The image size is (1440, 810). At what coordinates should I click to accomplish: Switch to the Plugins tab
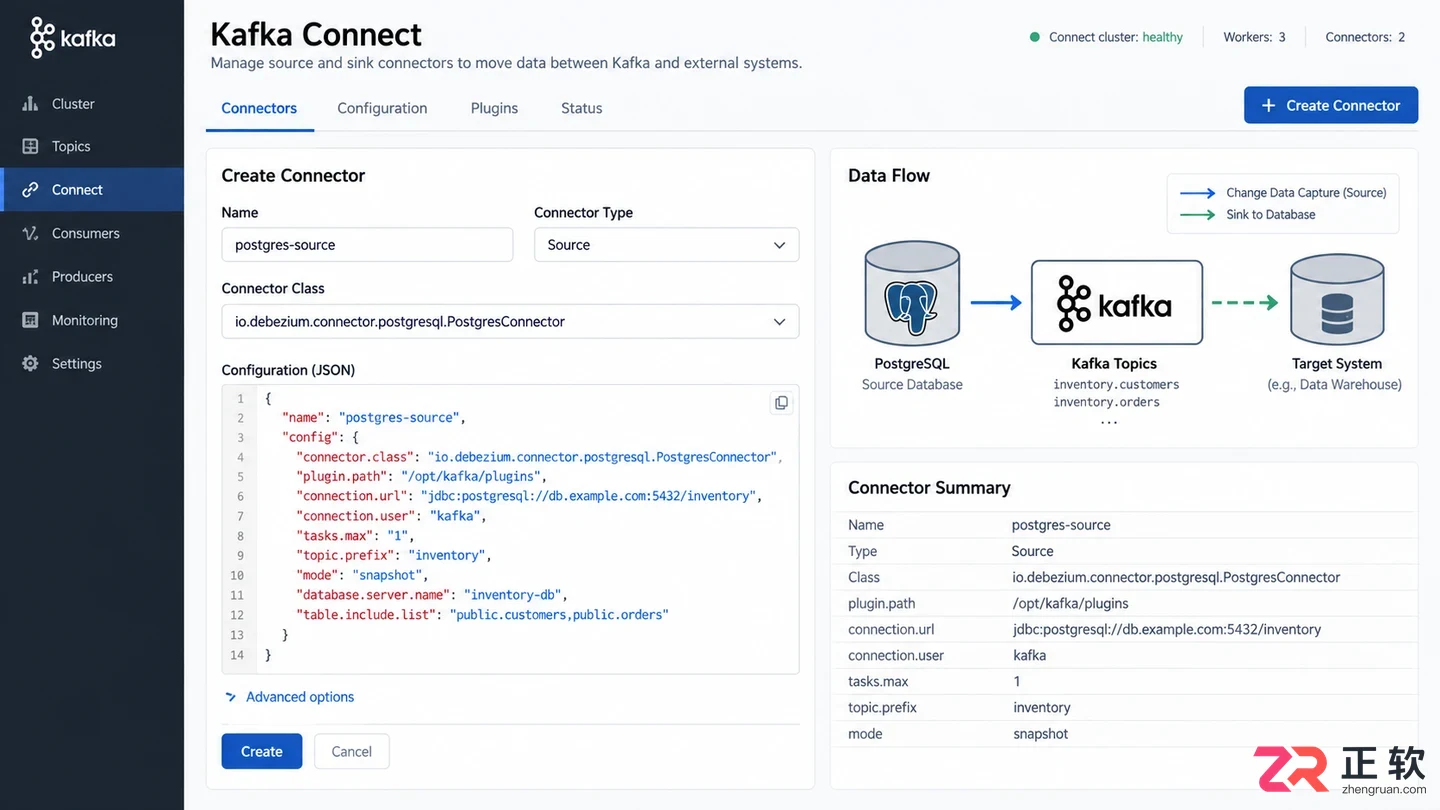(x=494, y=108)
